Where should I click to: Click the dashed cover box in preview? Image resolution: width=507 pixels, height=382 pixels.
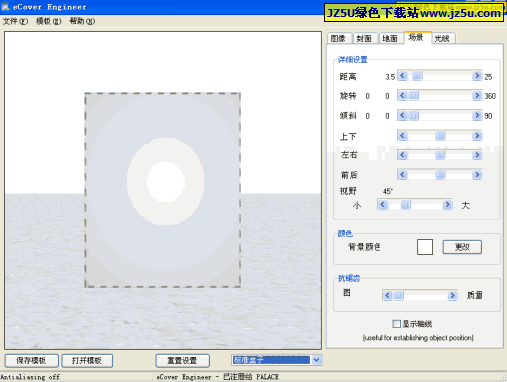(x=163, y=190)
